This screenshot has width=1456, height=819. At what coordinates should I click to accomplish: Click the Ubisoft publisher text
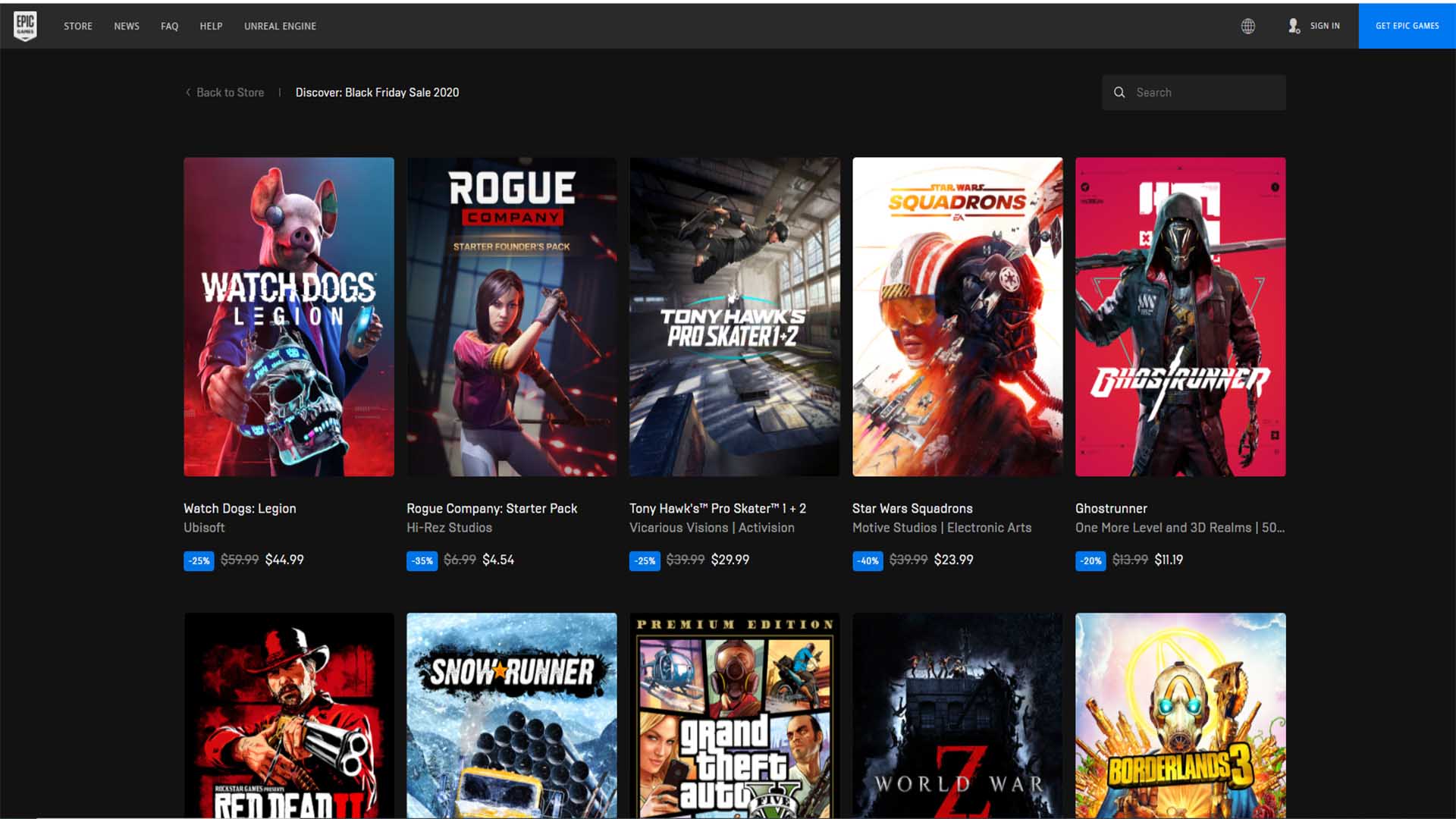click(x=204, y=528)
